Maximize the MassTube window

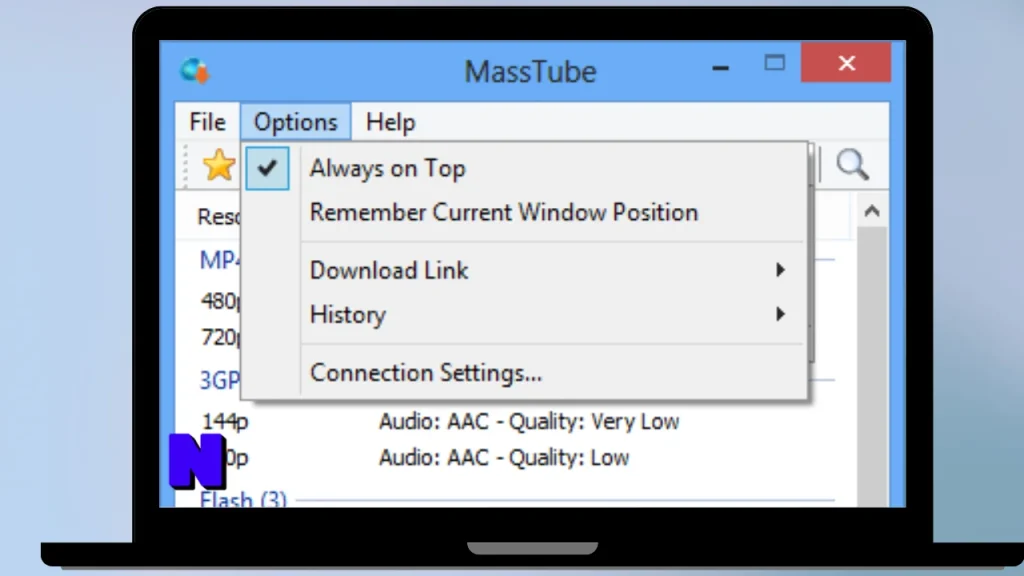click(x=775, y=63)
